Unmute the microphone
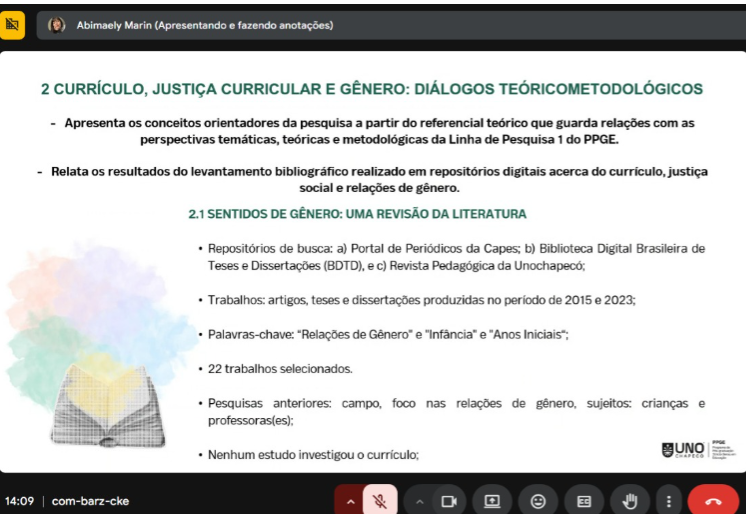746x514 pixels. [379, 500]
